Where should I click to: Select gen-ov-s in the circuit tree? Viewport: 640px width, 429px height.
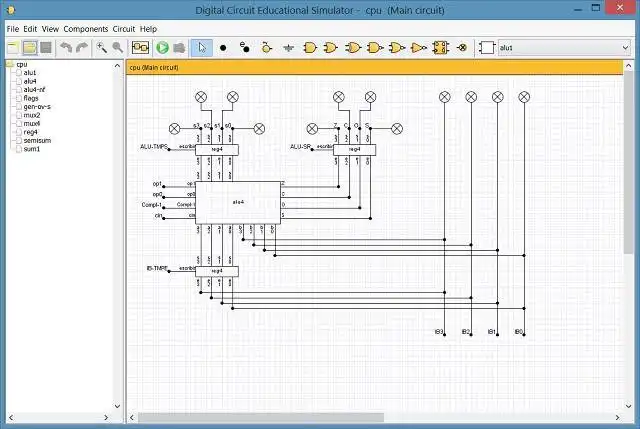37,107
